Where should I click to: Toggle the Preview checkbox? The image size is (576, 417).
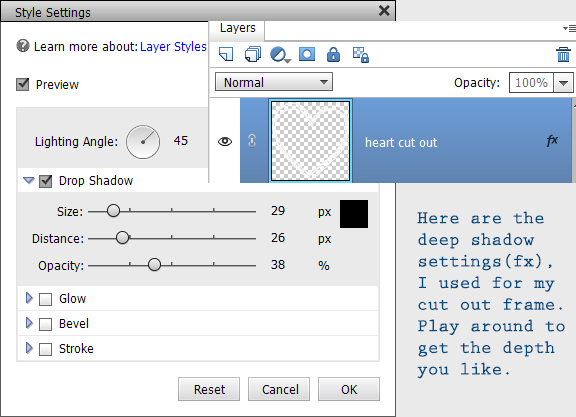coord(23,84)
